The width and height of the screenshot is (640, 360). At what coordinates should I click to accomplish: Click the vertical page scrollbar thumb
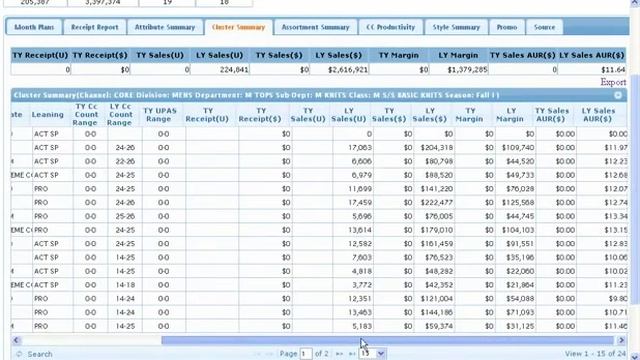pos(635,189)
